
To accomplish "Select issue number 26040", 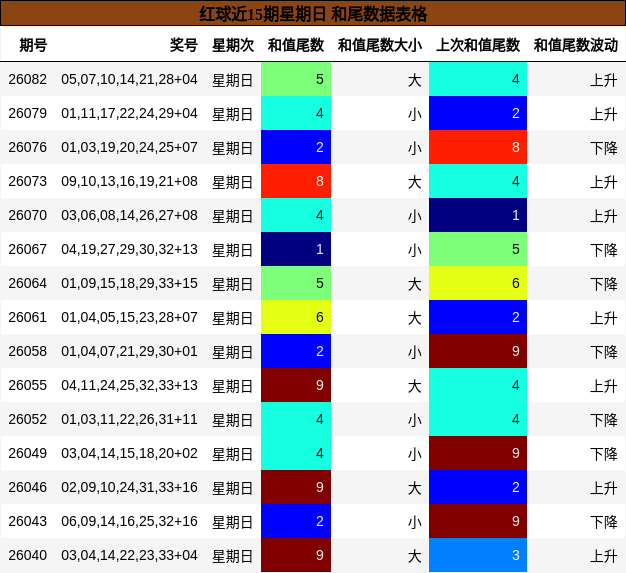I will point(28,555).
